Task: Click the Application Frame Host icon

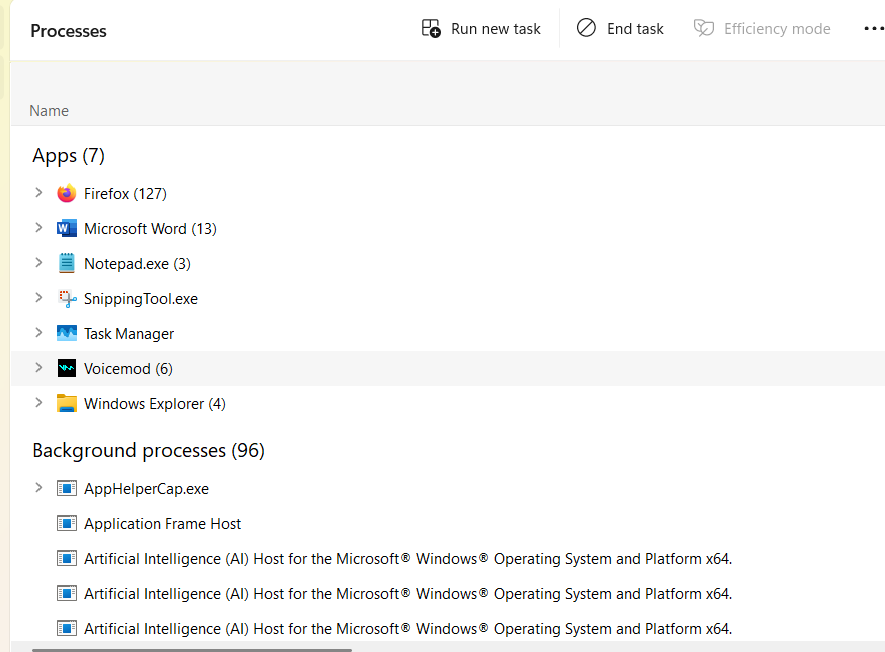Action: [67, 523]
